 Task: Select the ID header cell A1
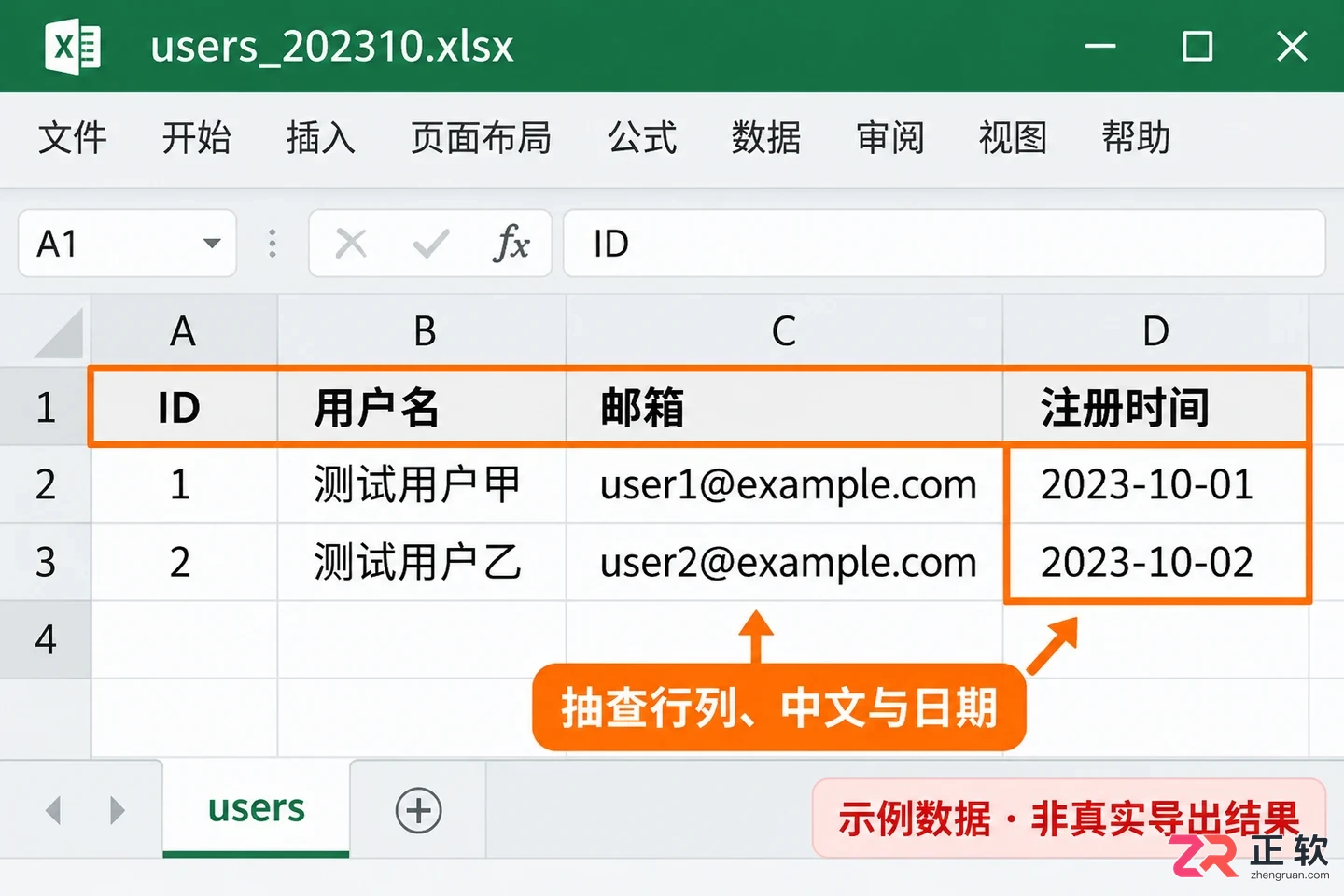coord(184,407)
